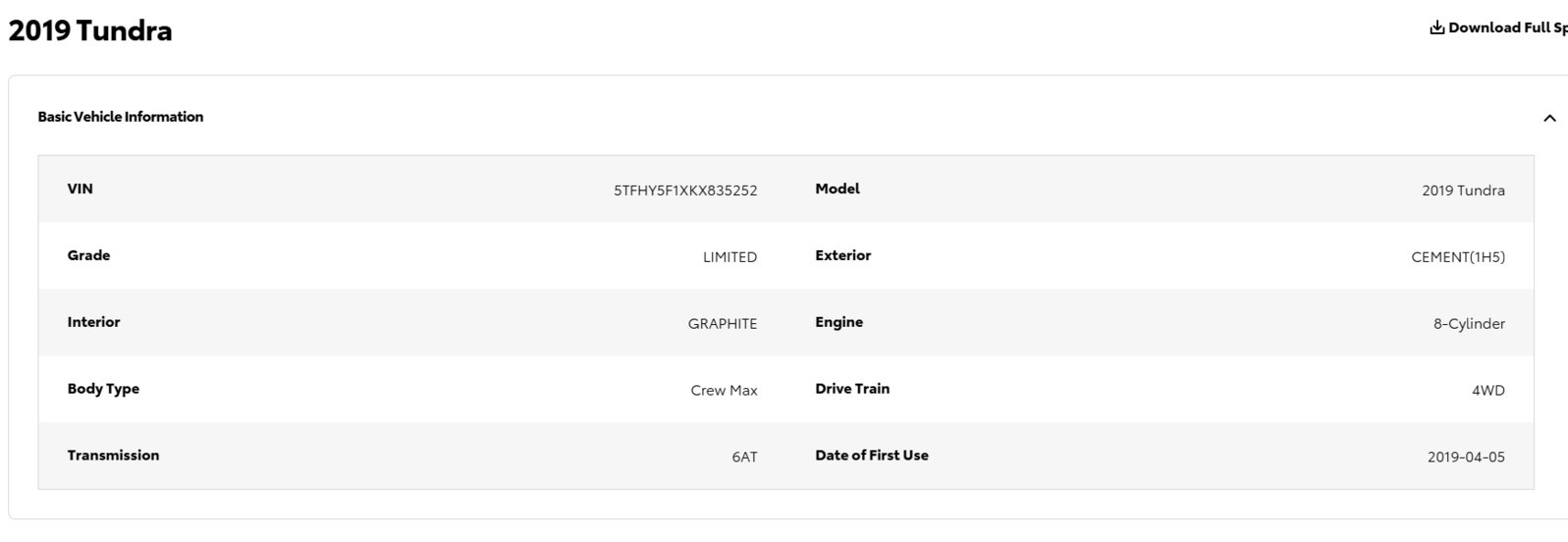
Task: Click the download icon beside Download Full Specs
Action: (x=1436, y=27)
